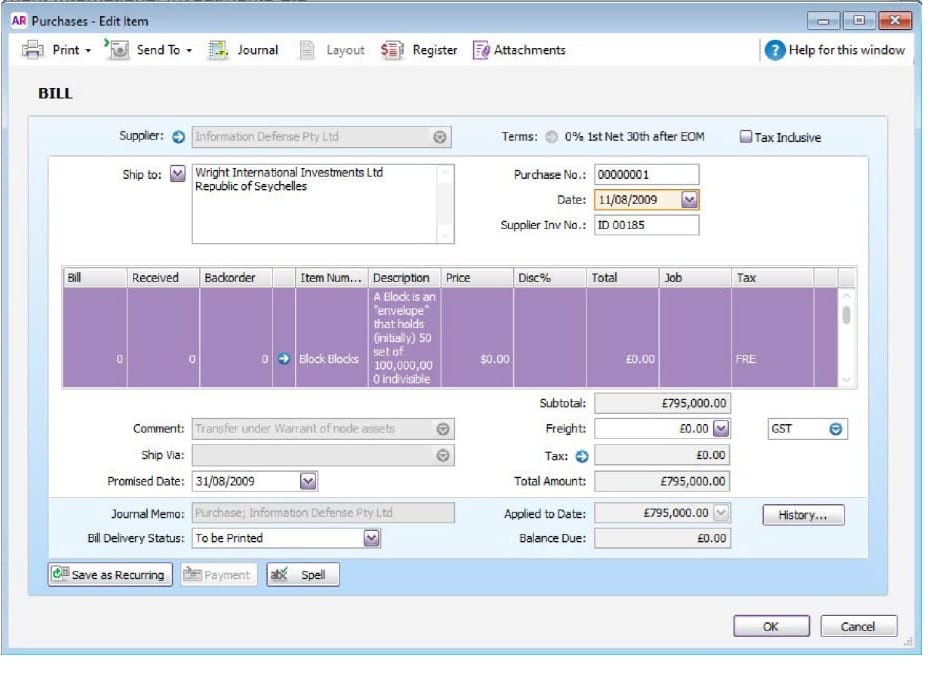The image size is (935, 673).
Task: Click the Tax zoom arrow icon
Action: pos(582,455)
